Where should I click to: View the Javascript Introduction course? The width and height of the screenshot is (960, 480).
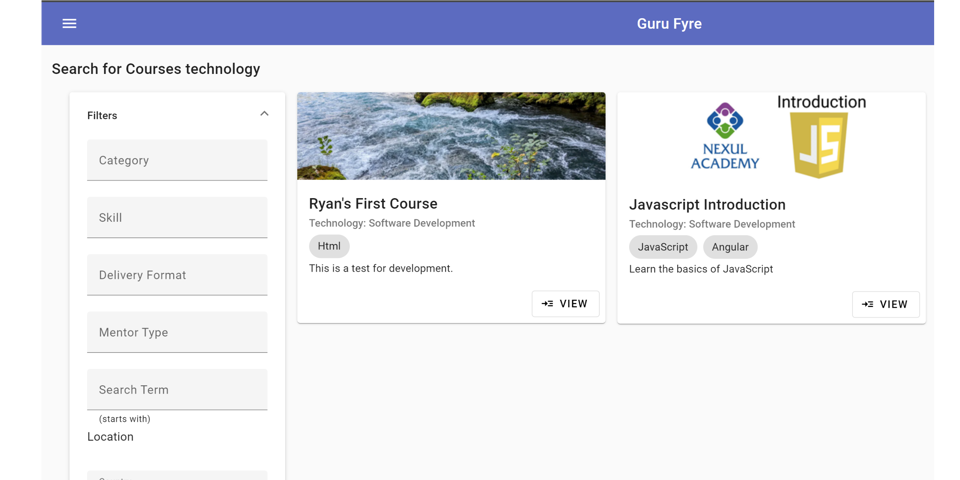[885, 304]
